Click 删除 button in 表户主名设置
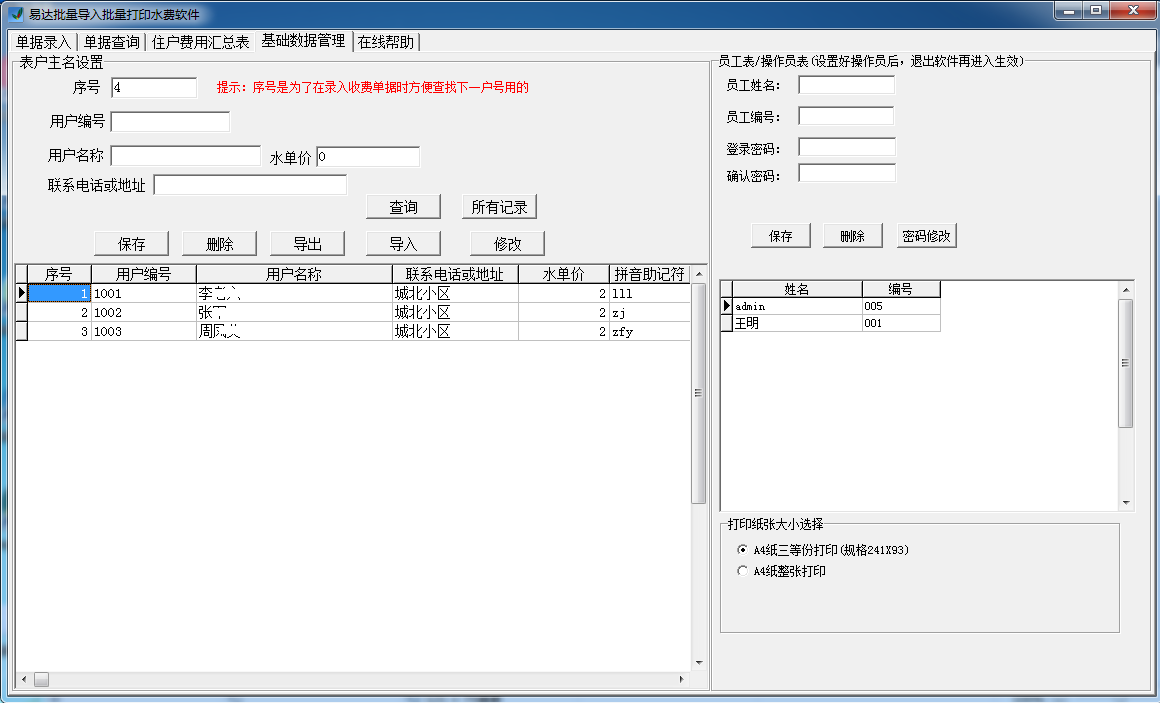The width and height of the screenshot is (1160, 703). [x=220, y=243]
